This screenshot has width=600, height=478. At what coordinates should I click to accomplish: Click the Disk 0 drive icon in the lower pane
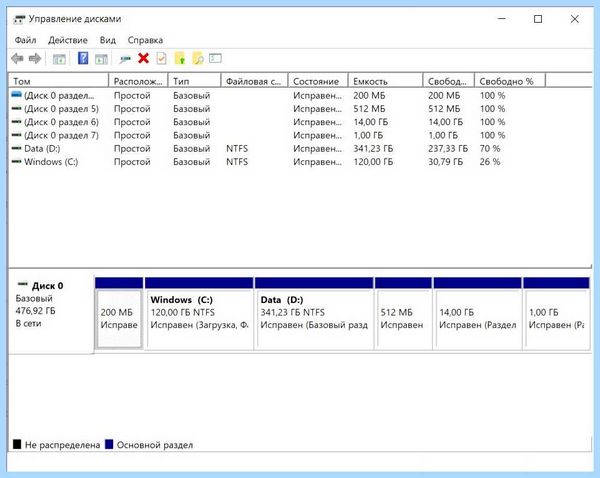[x=23, y=284]
